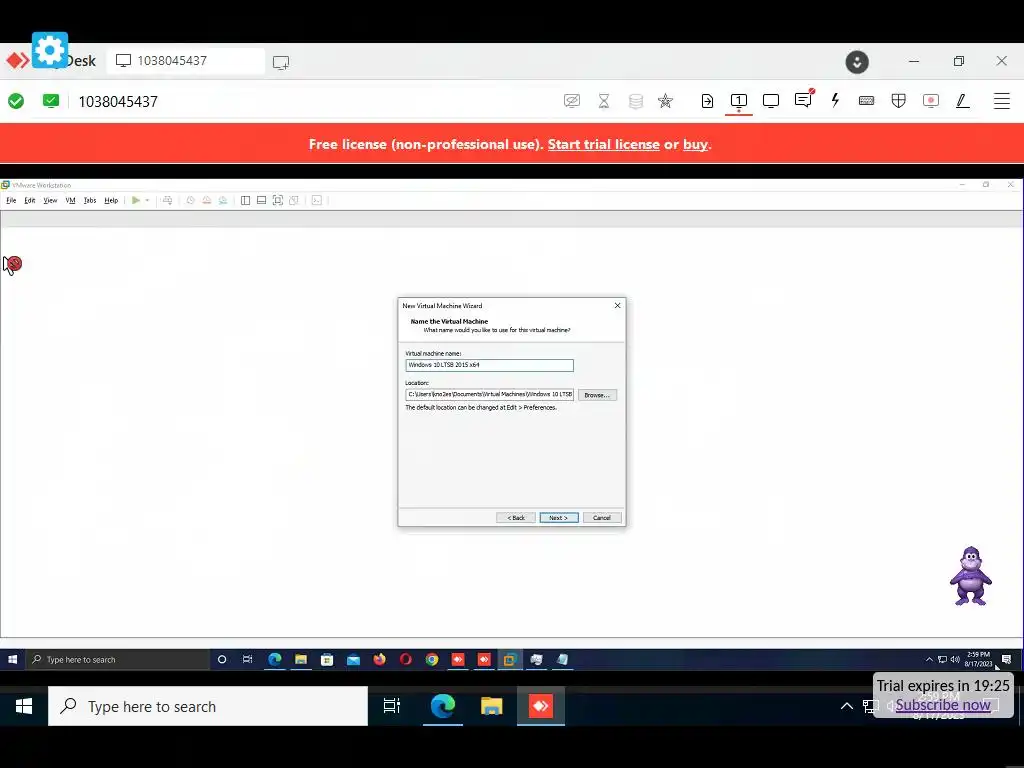The height and width of the screenshot is (768, 1024).
Task: Click the remote taskbar search box
Action: (118, 660)
